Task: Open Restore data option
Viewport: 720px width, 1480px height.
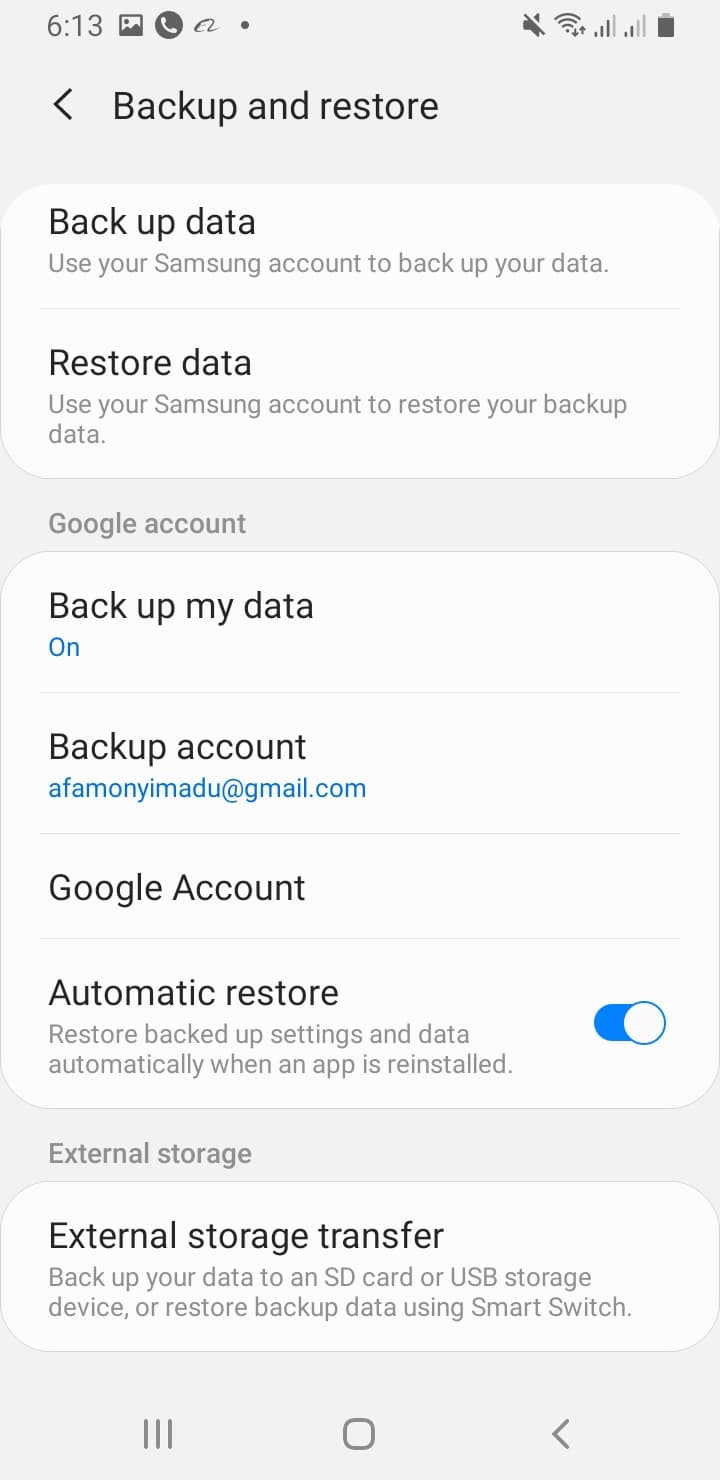Action: [x=360, y=395]
